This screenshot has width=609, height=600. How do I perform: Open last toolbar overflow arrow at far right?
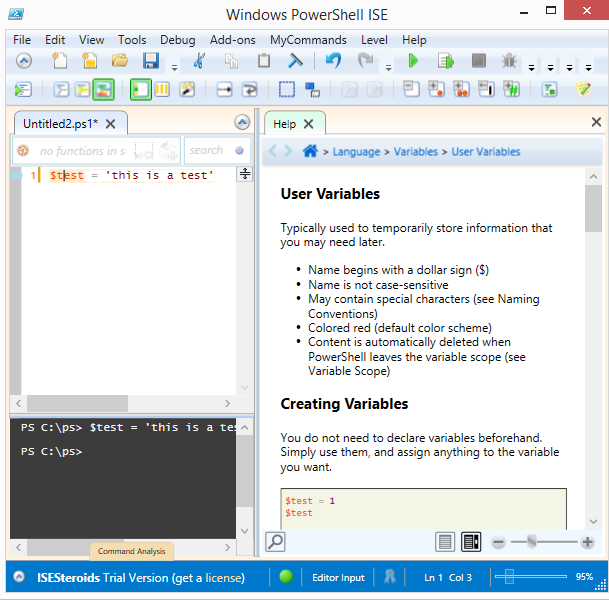[x=589, y=68]
